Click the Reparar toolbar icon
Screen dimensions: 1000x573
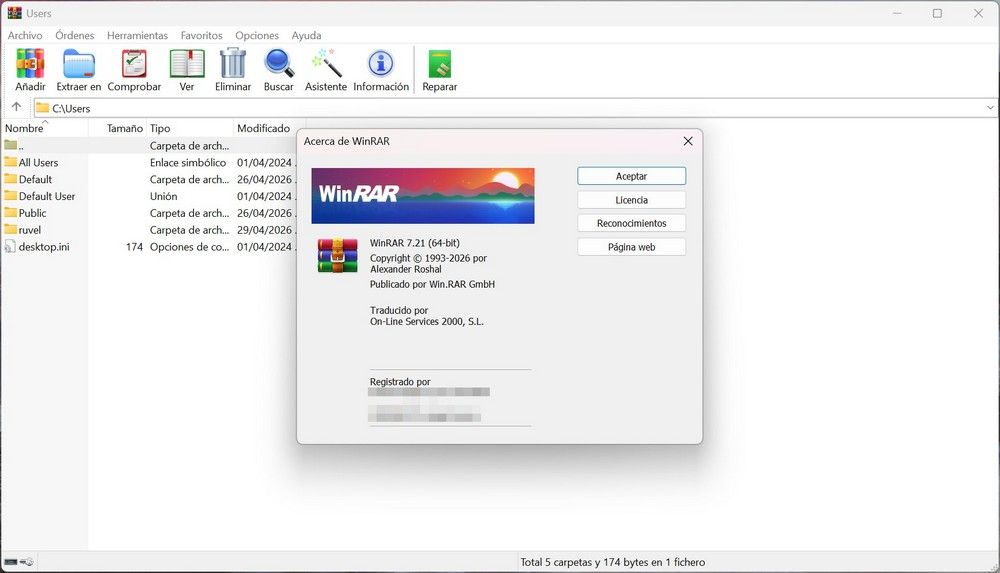pos(439,64)
